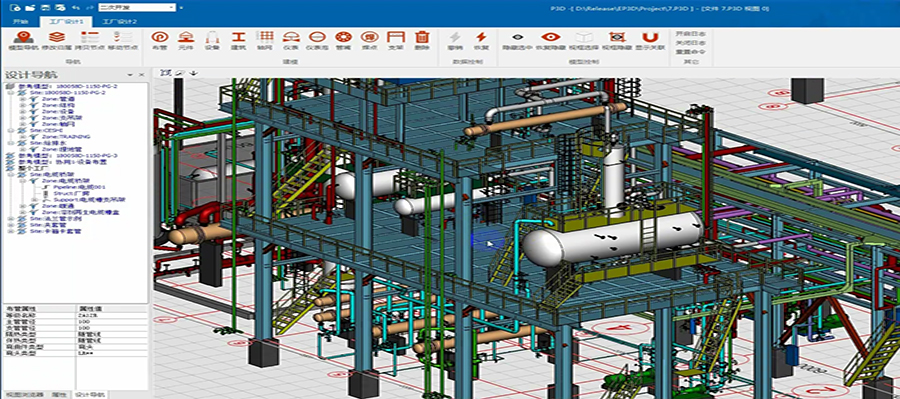Click the 恢复 lightning bolt icon

481,41
